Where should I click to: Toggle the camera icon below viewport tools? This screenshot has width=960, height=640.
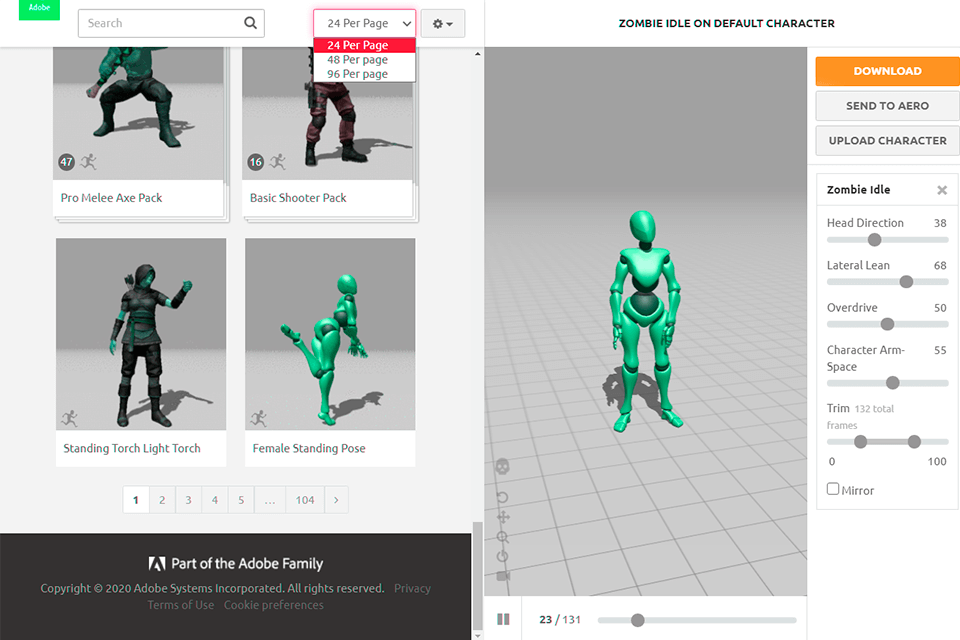coord(502,576)
